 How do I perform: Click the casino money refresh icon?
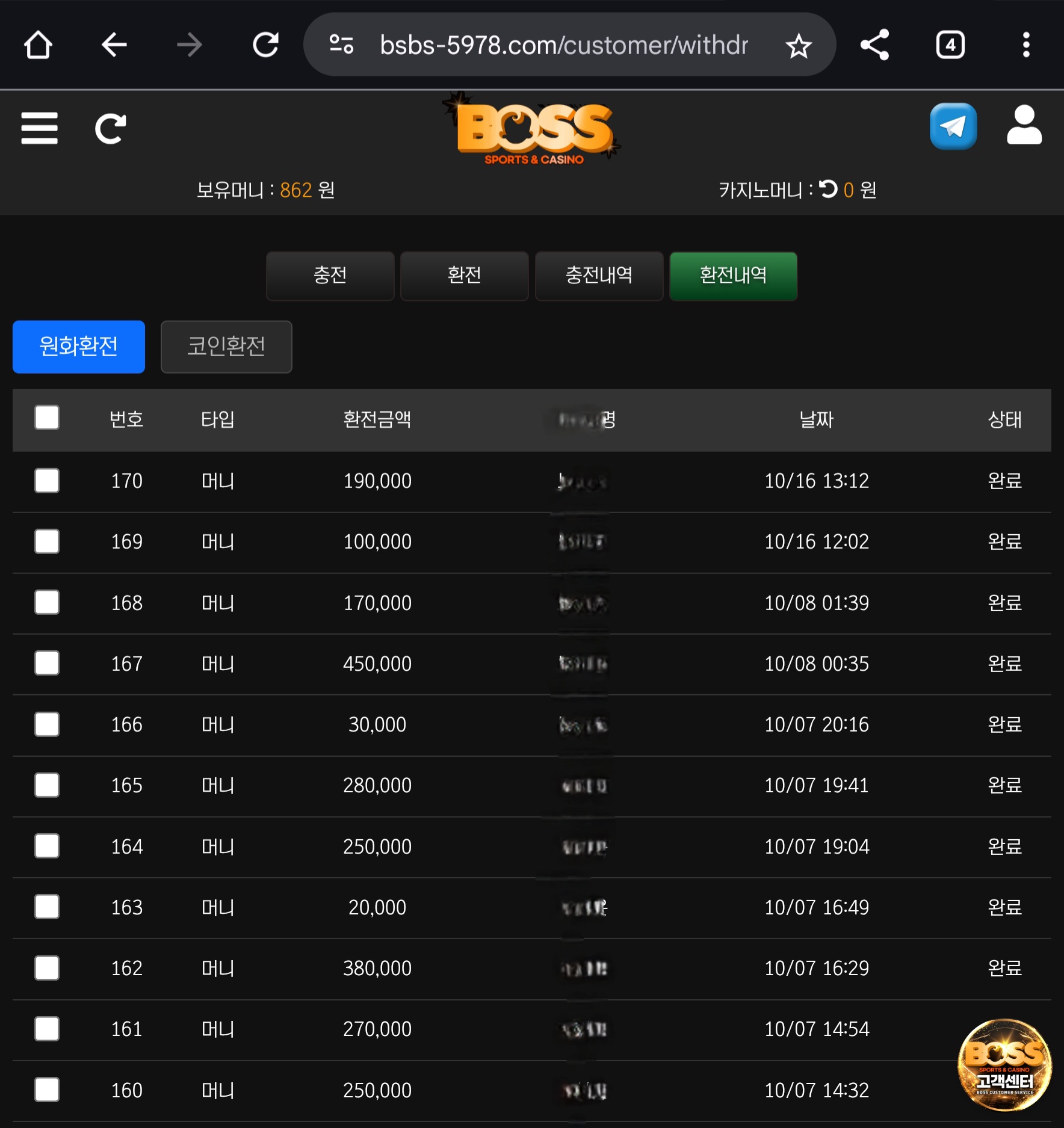(x=828, y=190)
